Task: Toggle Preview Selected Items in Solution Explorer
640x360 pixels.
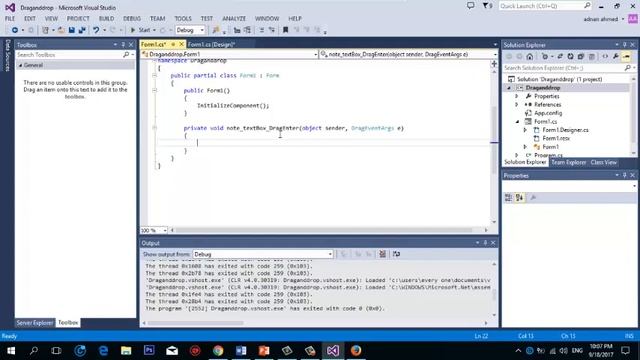Action: click(627, 57)
